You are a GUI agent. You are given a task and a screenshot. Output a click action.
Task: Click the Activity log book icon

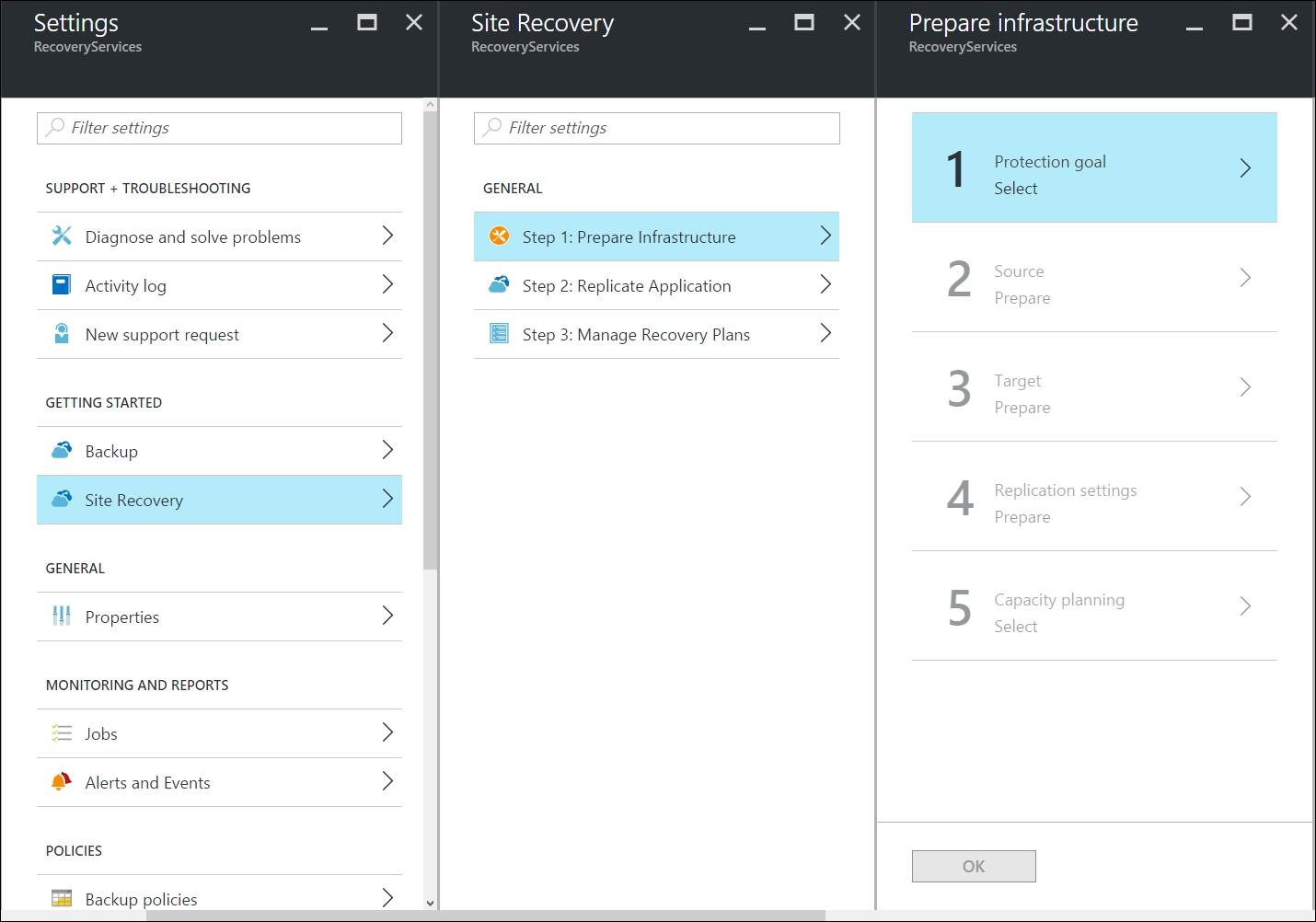point(62,285)
